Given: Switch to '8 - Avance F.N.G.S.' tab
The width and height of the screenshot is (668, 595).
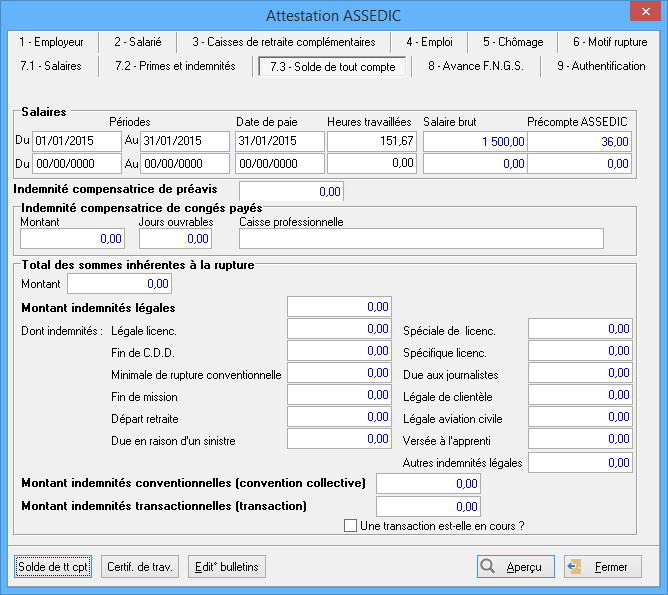Looking at the screenshot, I should click(474, 66).
